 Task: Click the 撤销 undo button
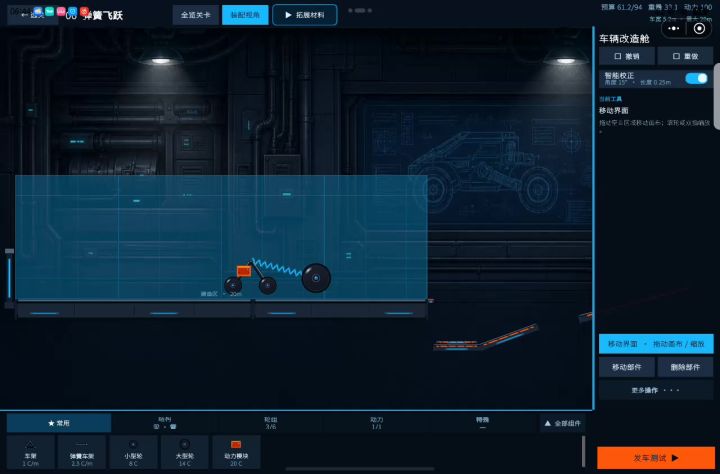pos(627,56)
